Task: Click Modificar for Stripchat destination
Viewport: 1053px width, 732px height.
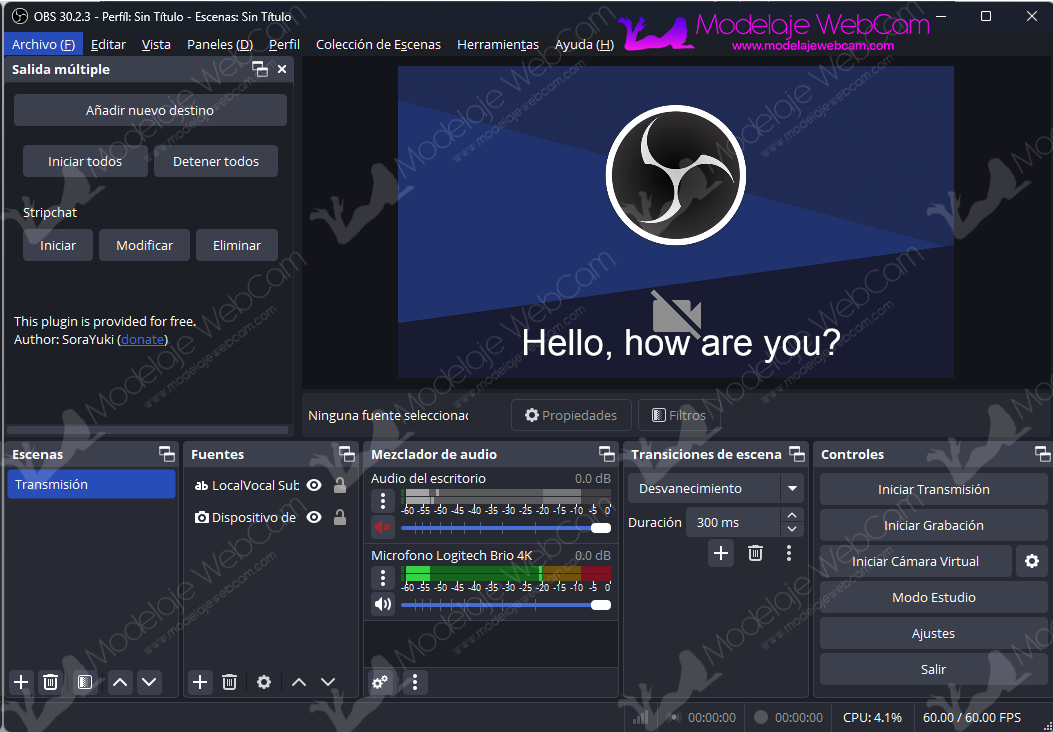Action: coord(144,245)
